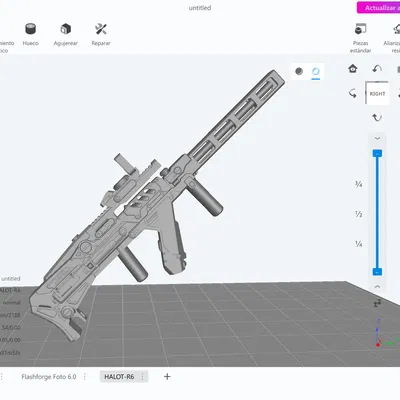Grab the upper handle of layer slider
Image resolution: width=400 pixels, height=400 pixels.
377,154
